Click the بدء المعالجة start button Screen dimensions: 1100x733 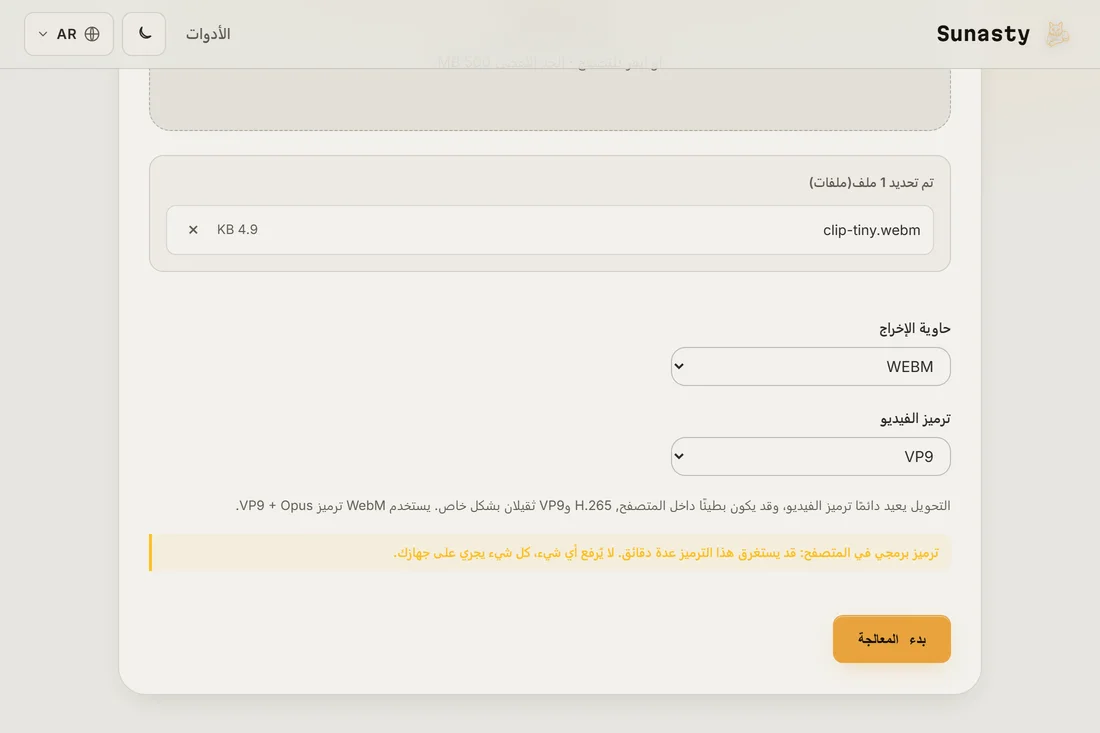click(x=892, y=639)
